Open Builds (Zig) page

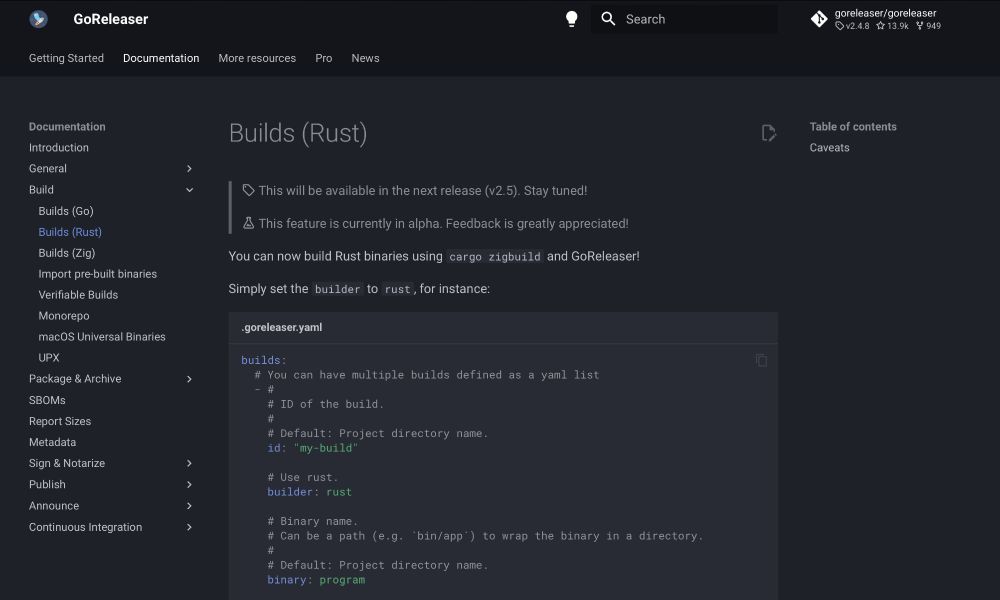67,253
